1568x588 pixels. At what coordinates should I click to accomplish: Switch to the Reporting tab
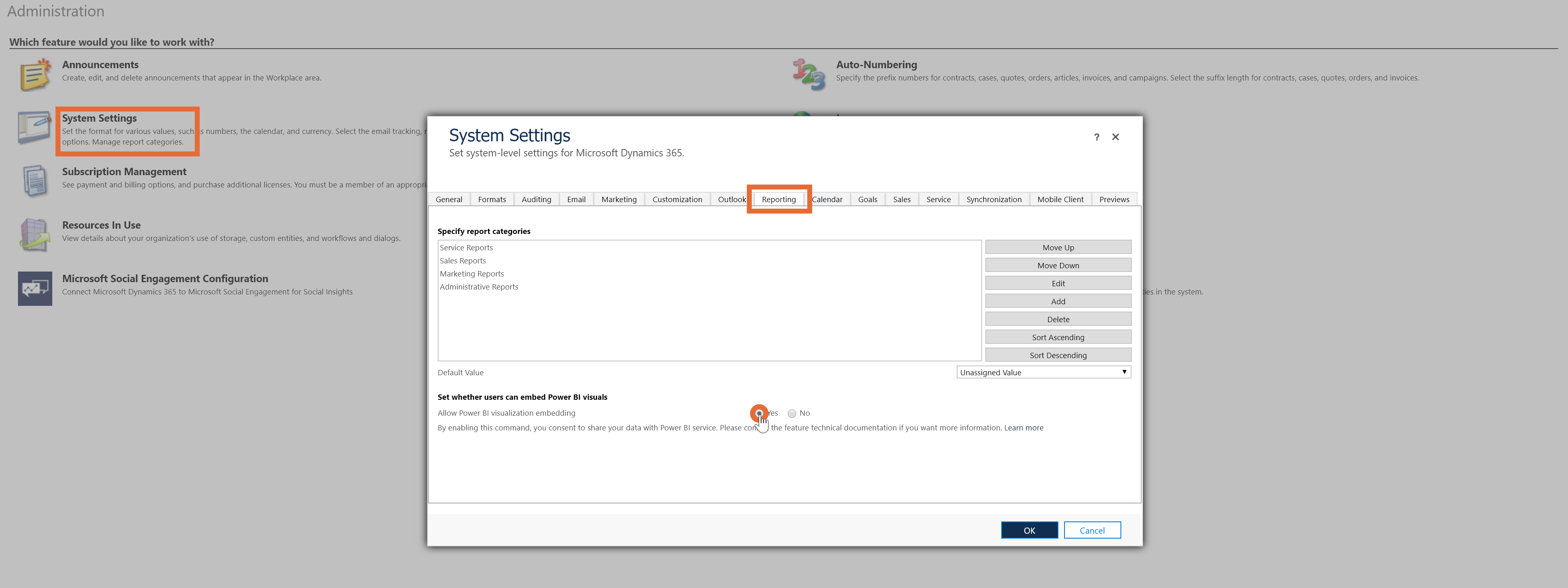coord(779,199)
